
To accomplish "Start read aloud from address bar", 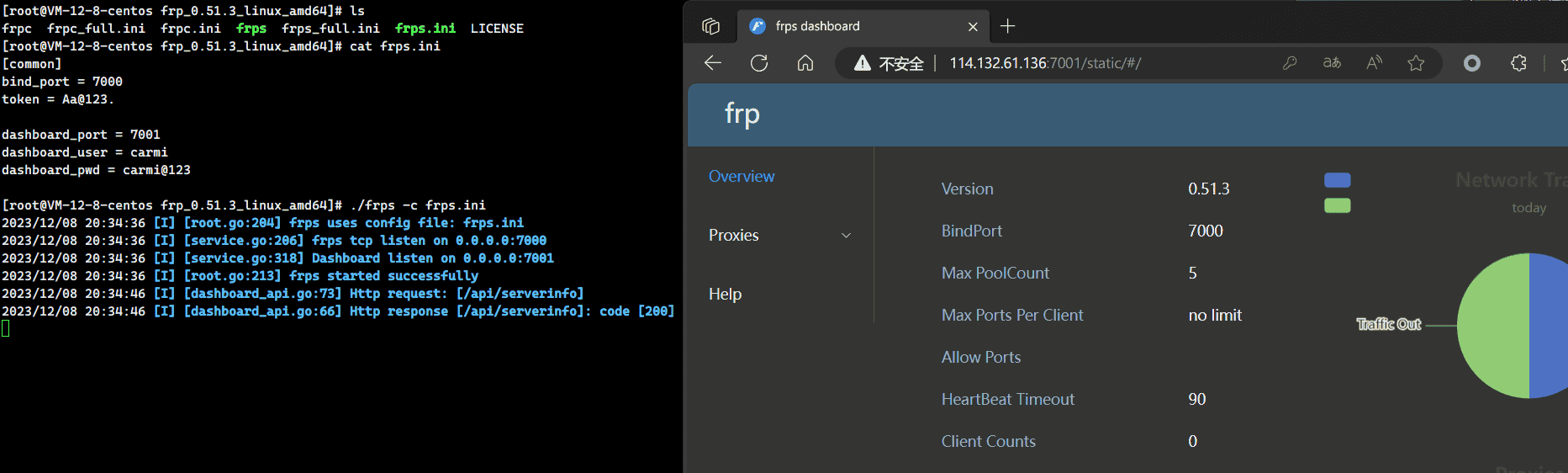I will (1375, 63).
